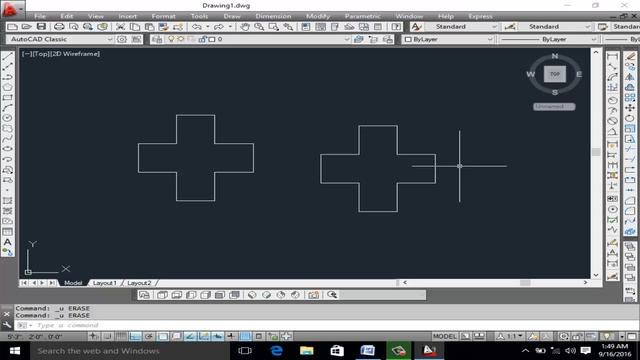Click the Help question mark icon
The width and height of the screenshot is (640, 360).
[x=396, y=27]
